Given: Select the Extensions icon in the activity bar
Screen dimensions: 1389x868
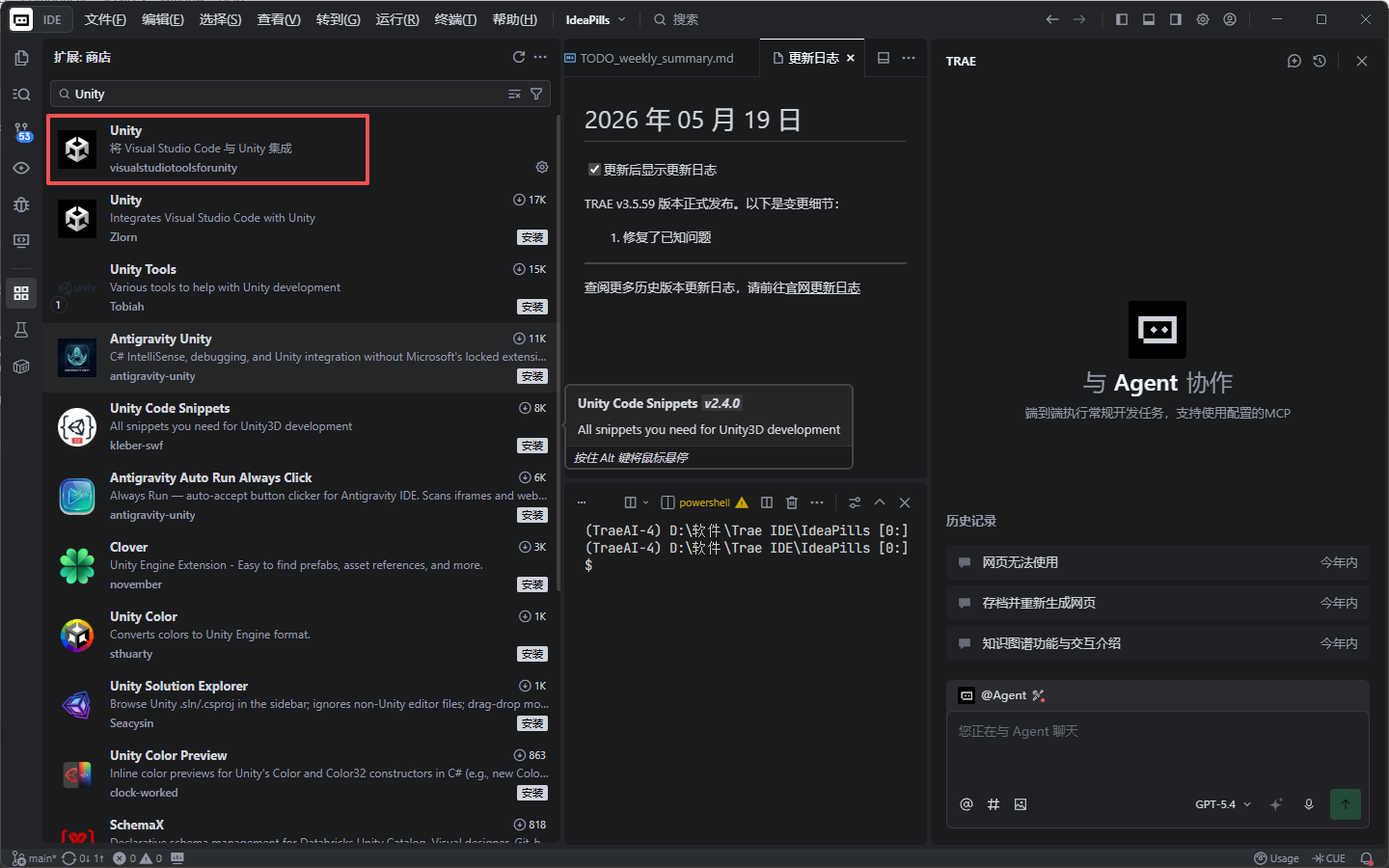Looking at the screenshot, I should [x=21, y=293].
